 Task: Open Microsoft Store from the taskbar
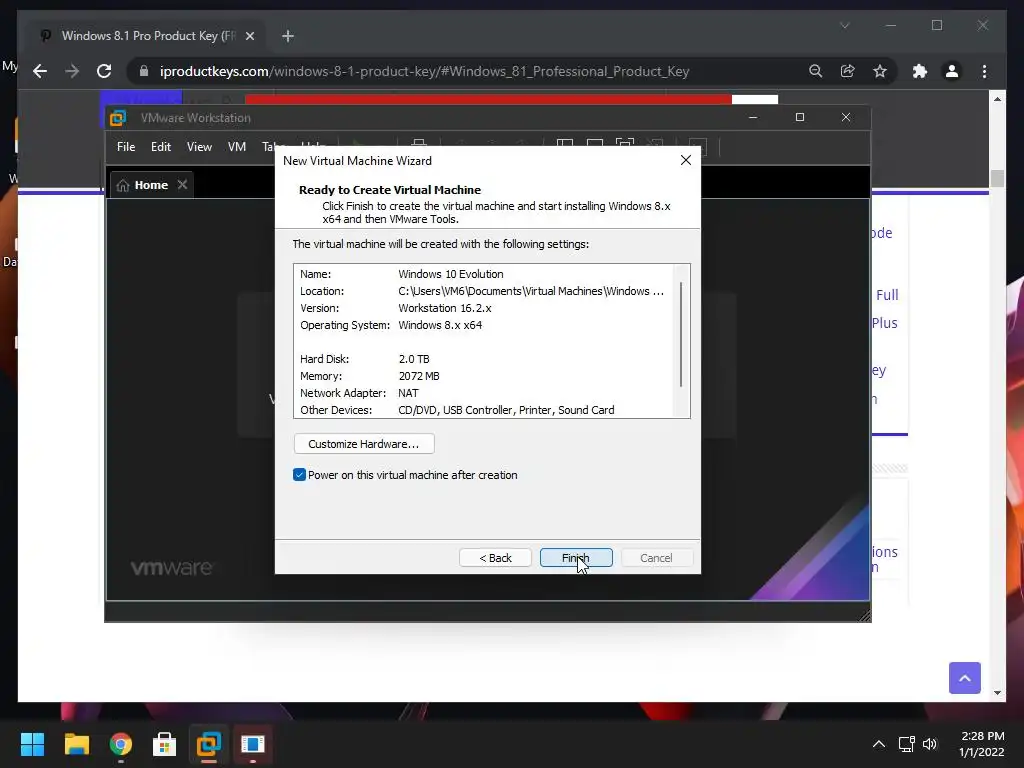165,744
